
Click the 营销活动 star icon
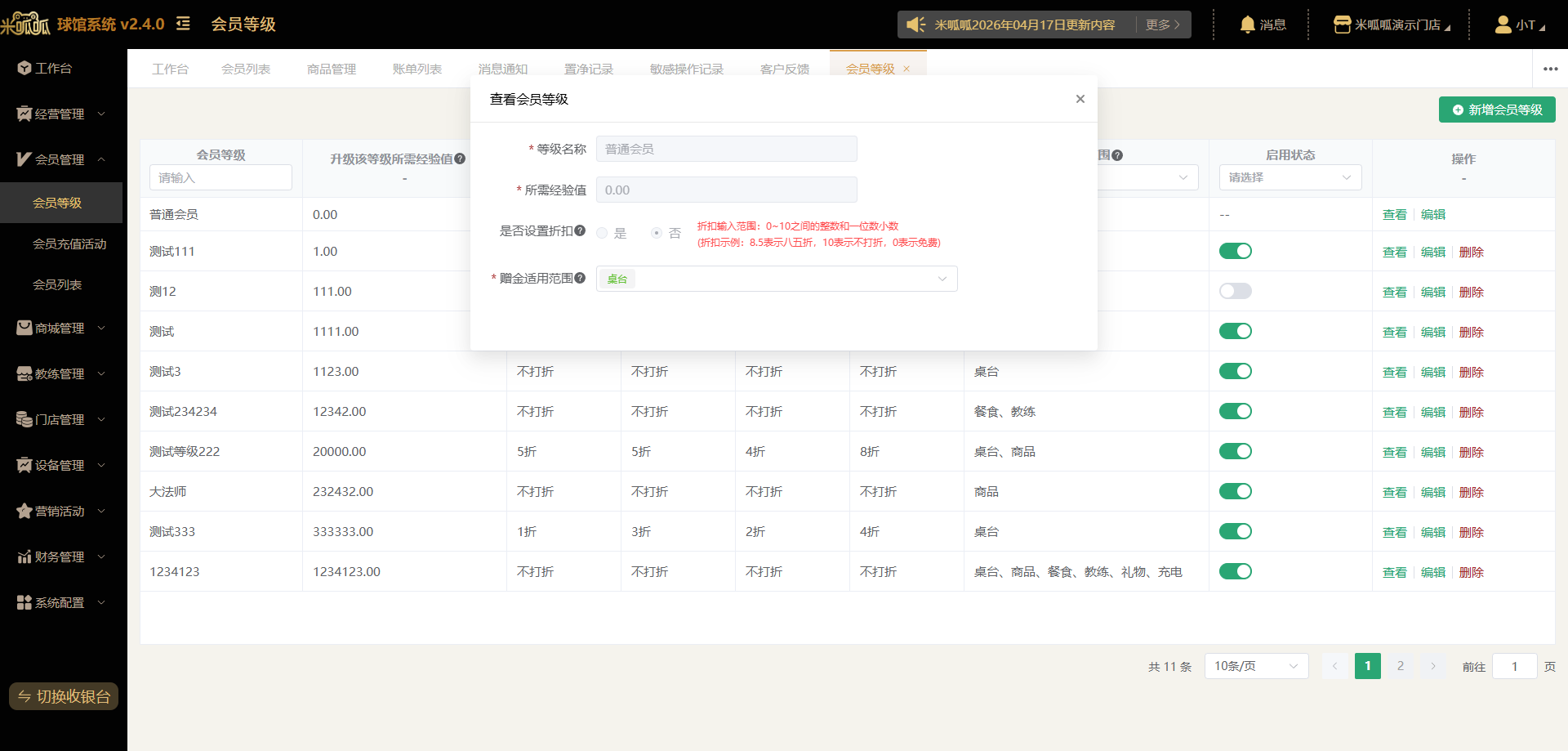(24, 511)
